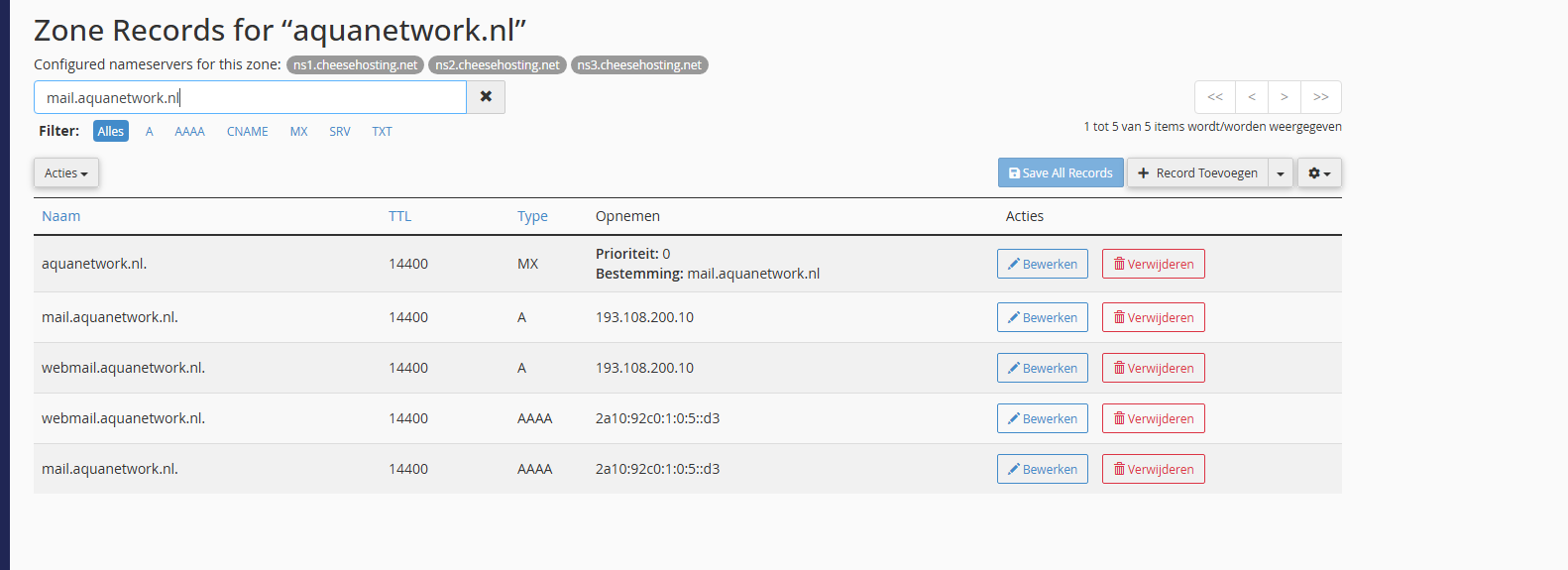The height and width of the screenshot is (570, 1568).
Task: Filter records by AAAA type
Action: coord(189,132)
